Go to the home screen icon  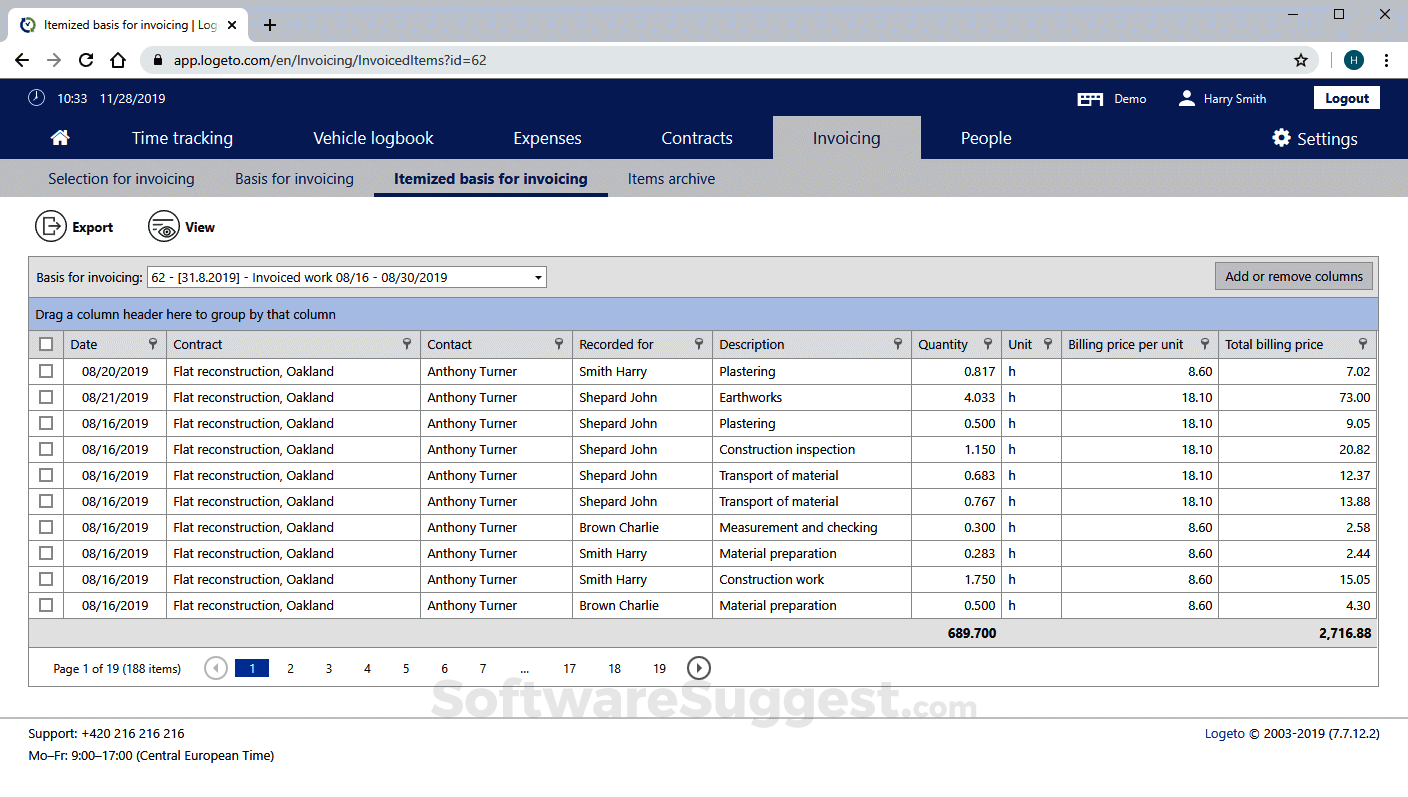59,137
